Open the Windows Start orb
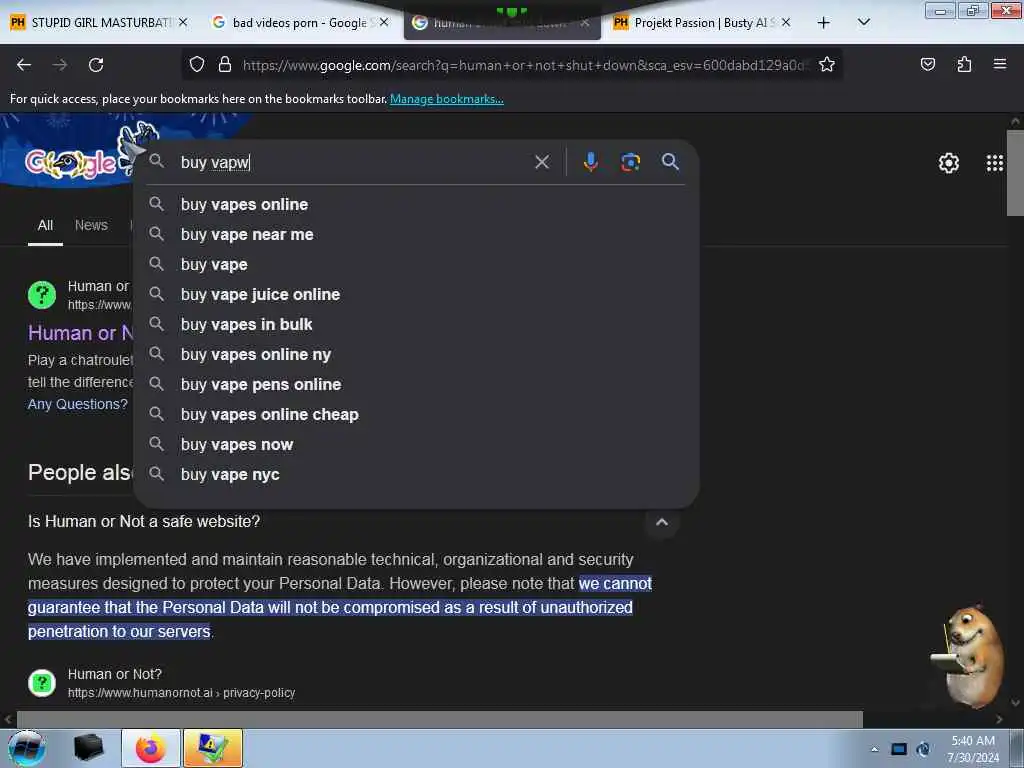Screen dimensions: 1024x768 pyautogui.click(x=27, y=748)
